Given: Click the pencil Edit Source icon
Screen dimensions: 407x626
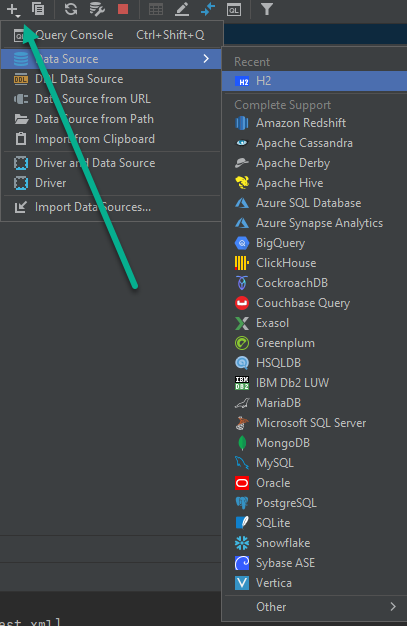Looking at the screenshot, I should click(x=182, y=9).
